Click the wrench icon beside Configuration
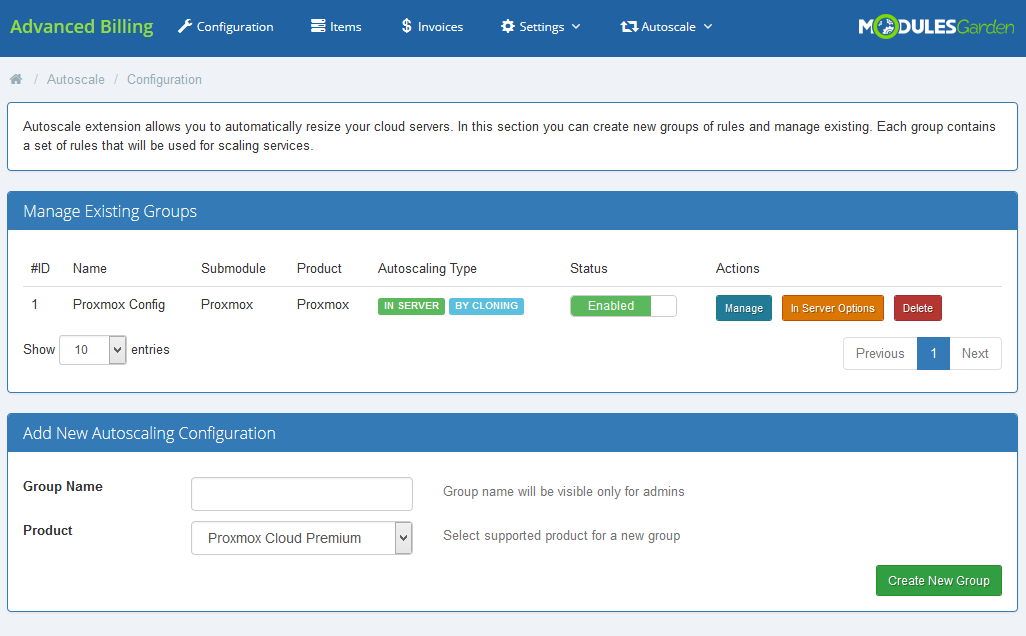The image size is (1026, 636). pos(185,26)
